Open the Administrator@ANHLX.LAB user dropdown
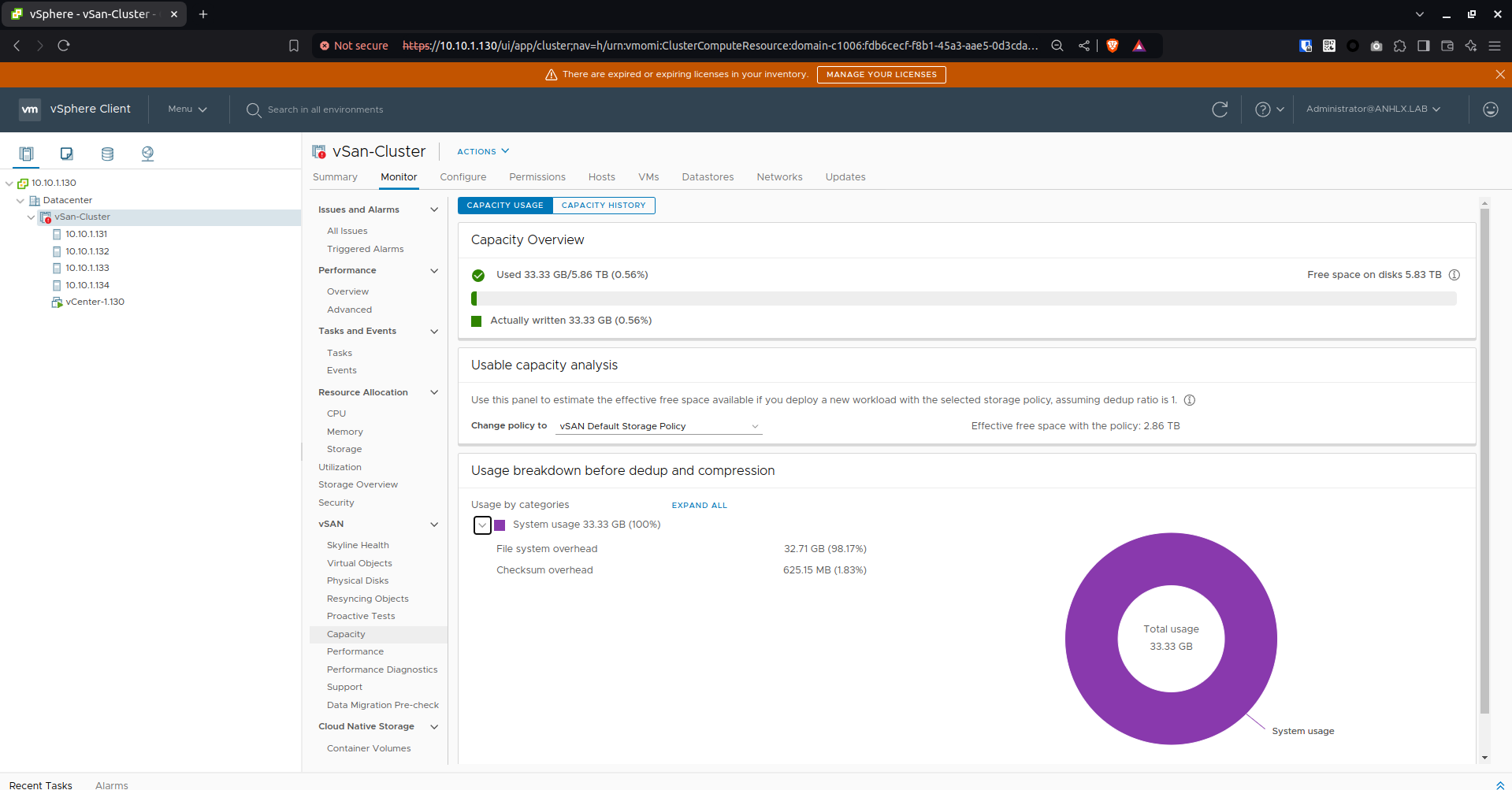 click(x=1373, y=109)
